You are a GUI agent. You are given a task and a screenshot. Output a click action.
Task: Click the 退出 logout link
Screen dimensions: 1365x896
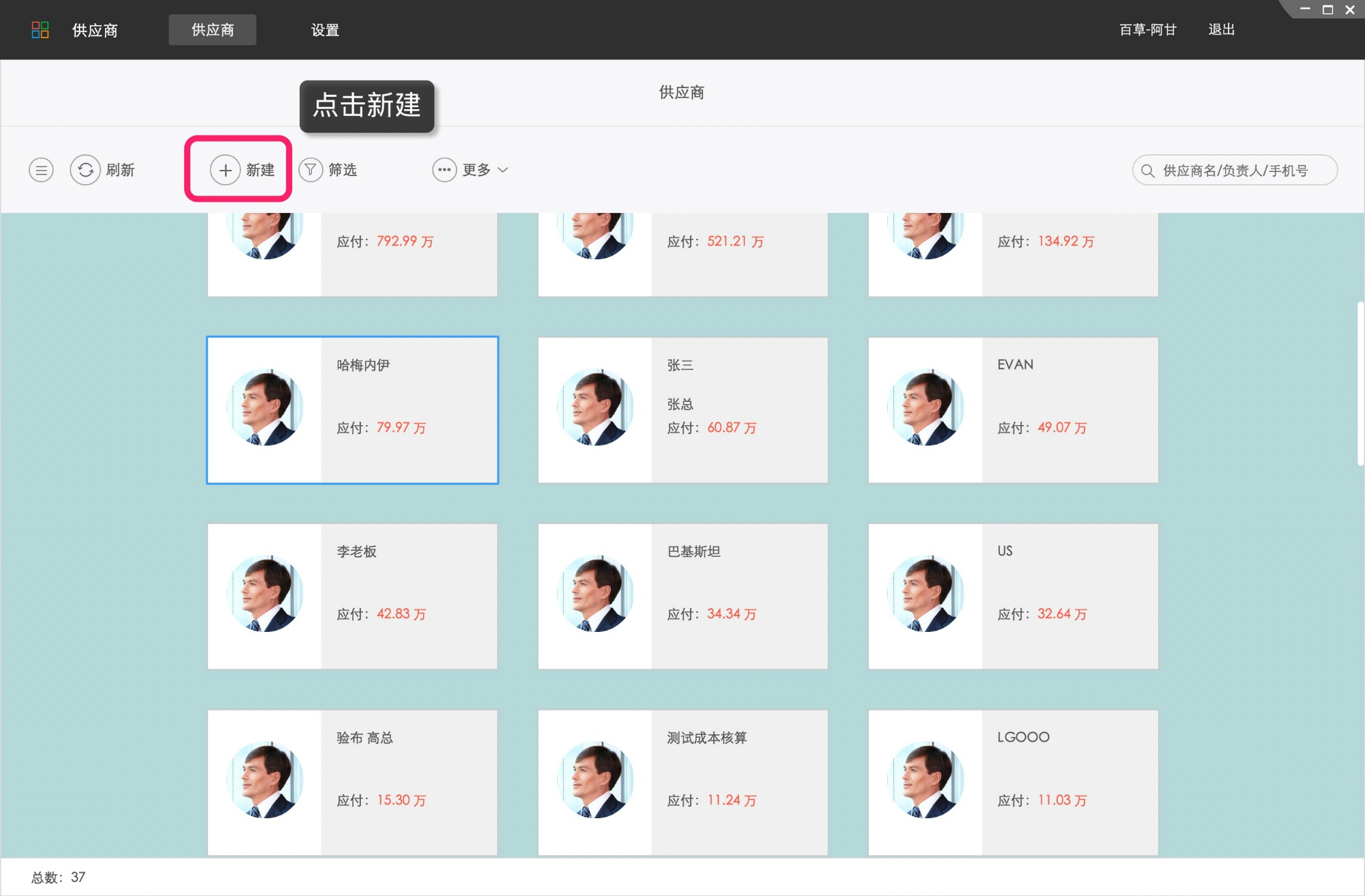[1222, 29]
